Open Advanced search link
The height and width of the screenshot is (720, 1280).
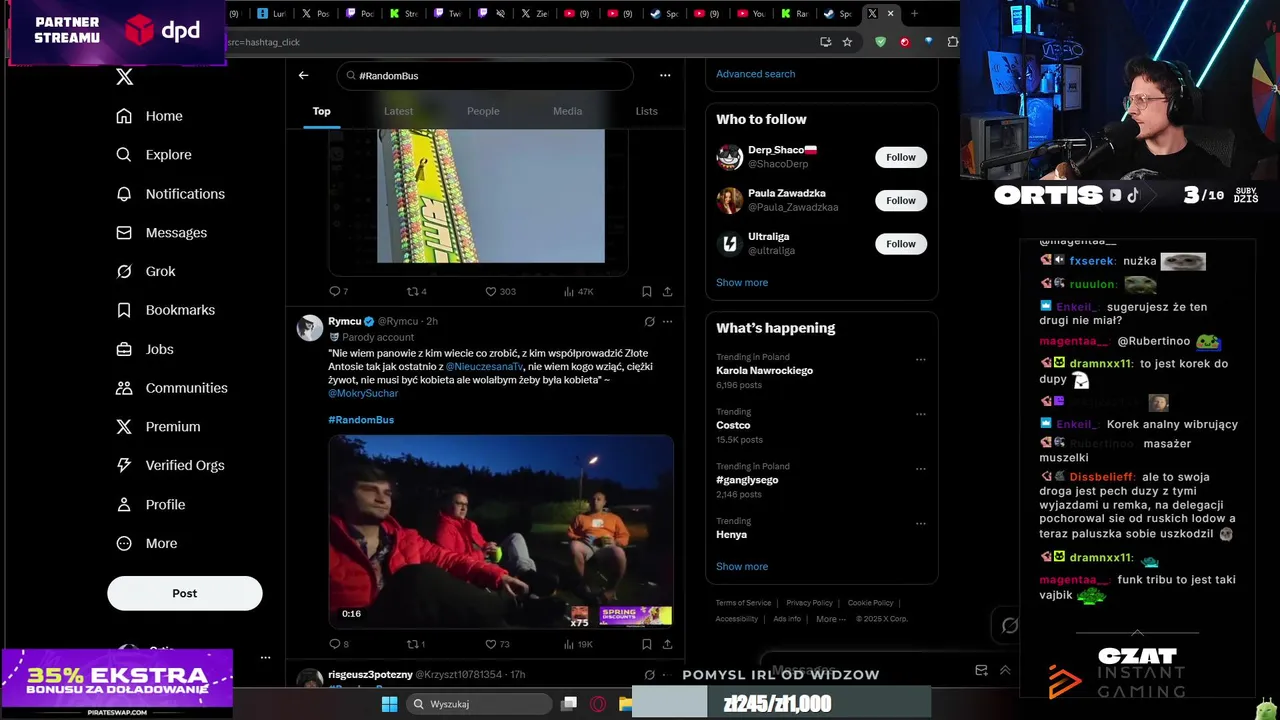point(755,74)
